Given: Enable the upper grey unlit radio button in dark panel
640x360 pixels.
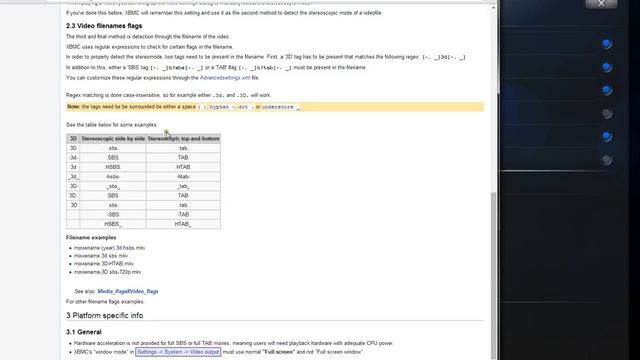Looking at the screenshot, I should pyautogui.click(x=606, y=113).
